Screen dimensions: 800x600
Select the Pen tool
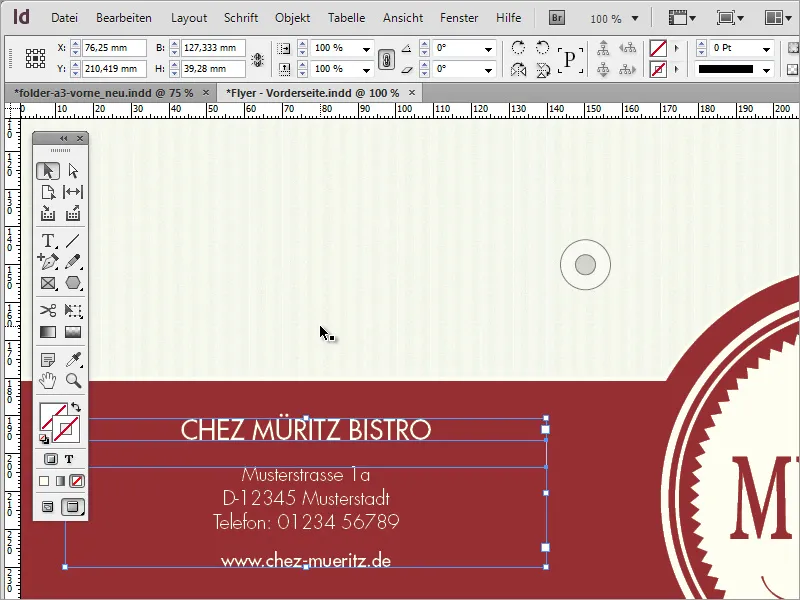48,262
